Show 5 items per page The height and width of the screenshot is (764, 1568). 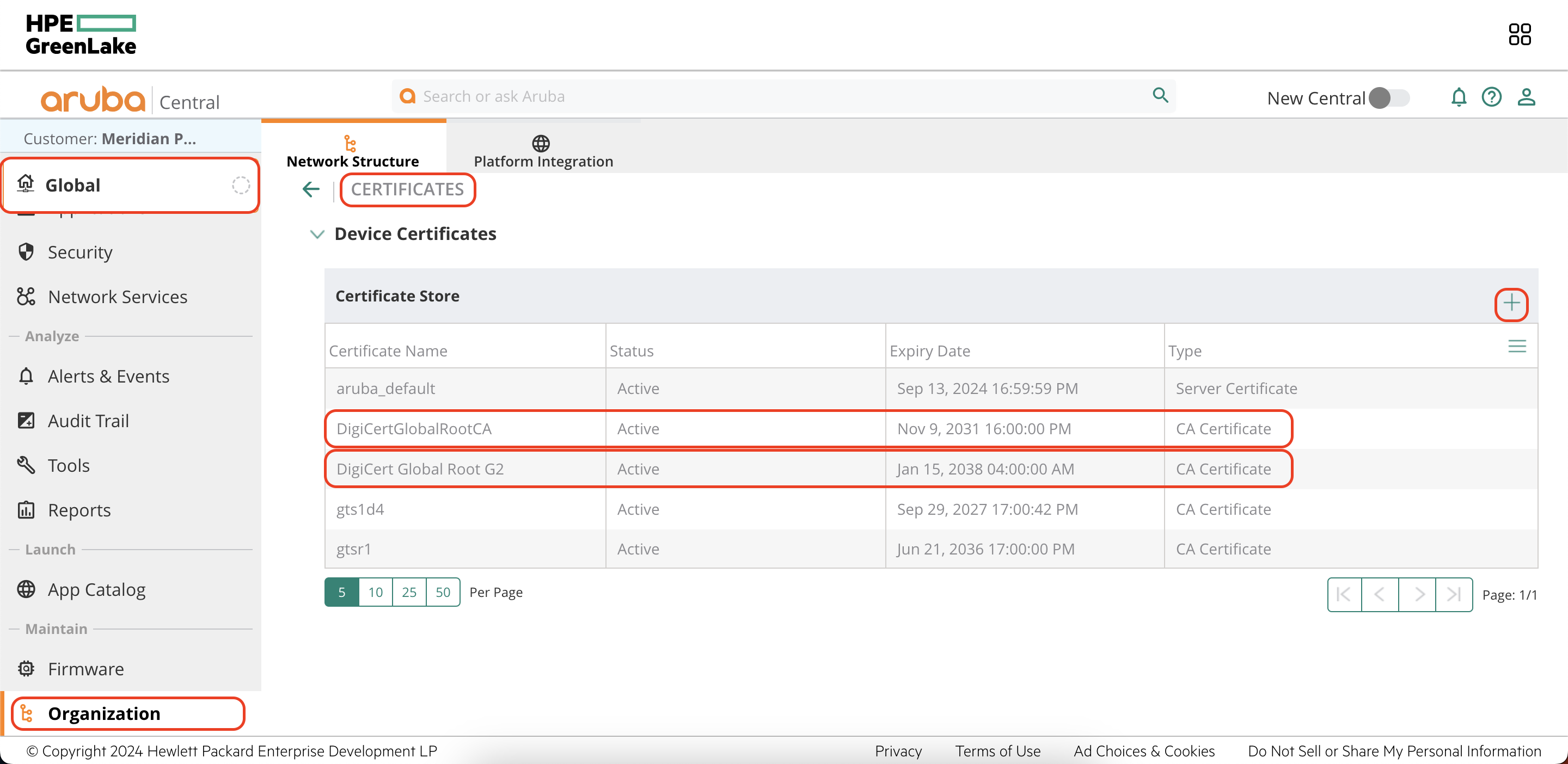coord(341,592)
